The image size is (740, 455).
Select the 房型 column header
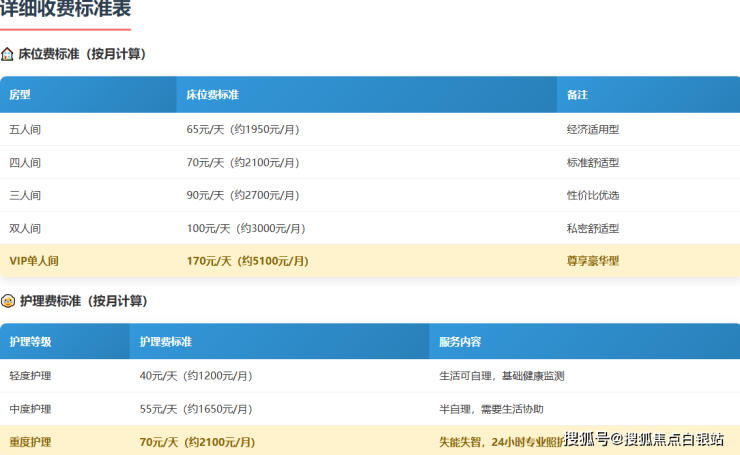pos(88,94)
